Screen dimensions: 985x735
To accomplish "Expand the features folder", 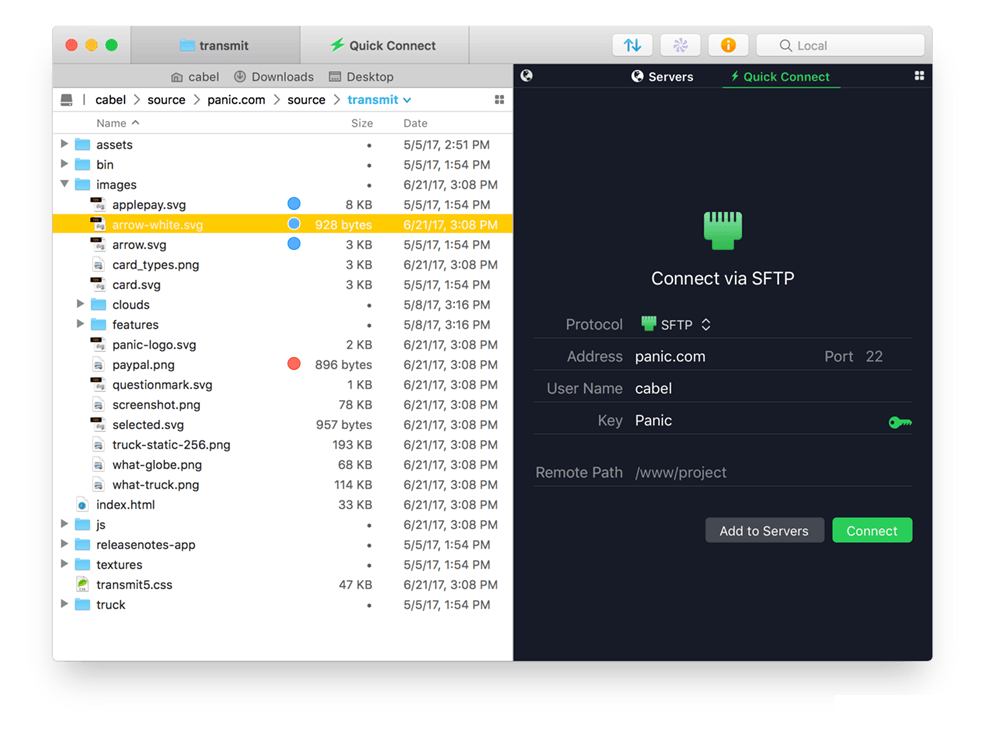I will tap(80, 324).
